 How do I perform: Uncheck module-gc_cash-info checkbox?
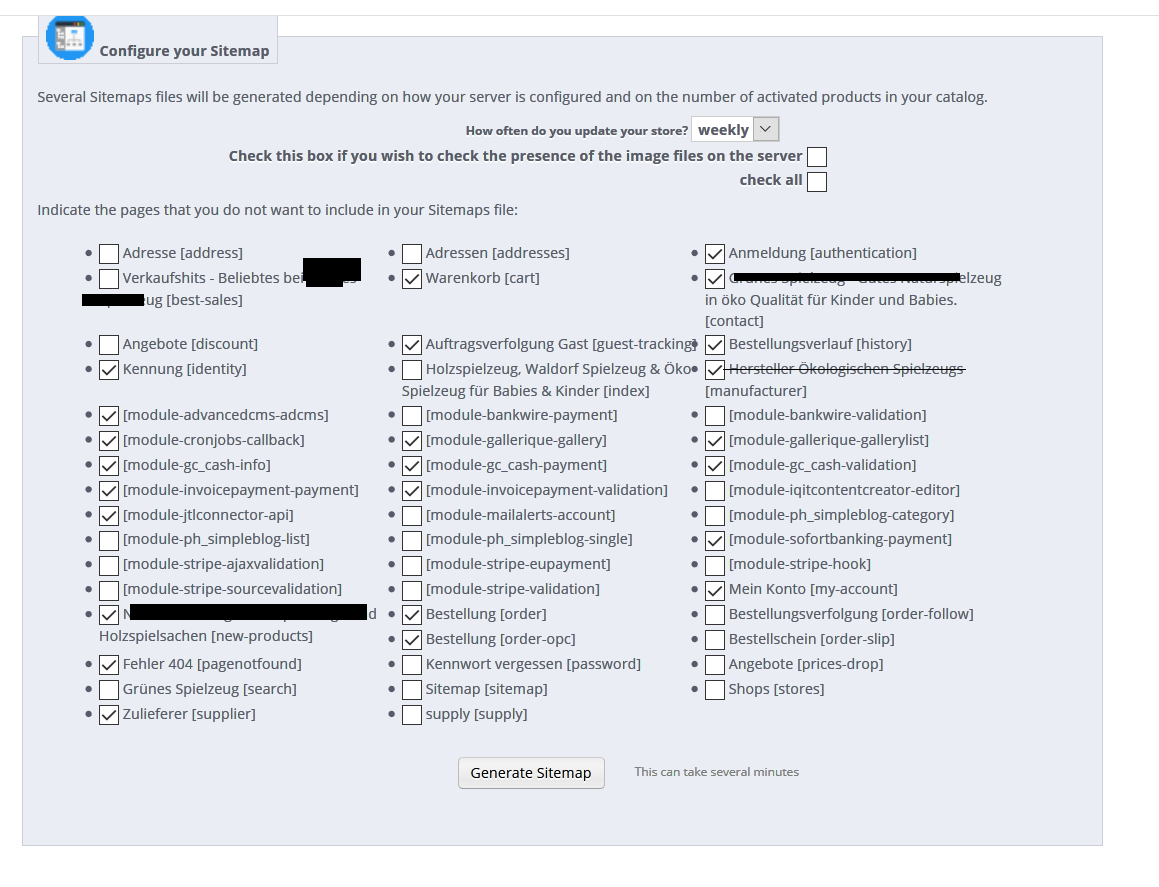[x=109, y=466]
